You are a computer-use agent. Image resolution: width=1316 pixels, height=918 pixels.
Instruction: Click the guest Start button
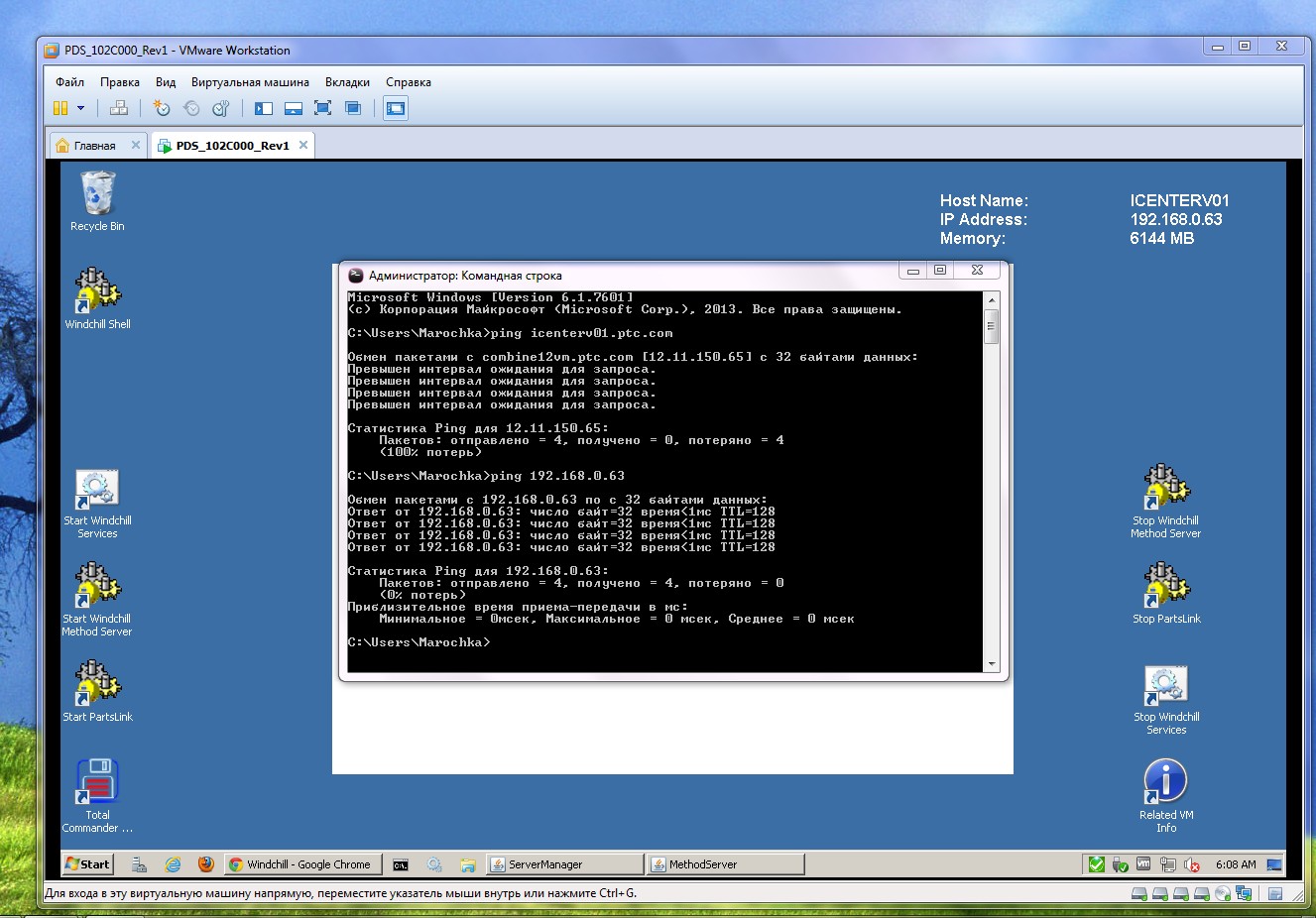coord(88,864)
